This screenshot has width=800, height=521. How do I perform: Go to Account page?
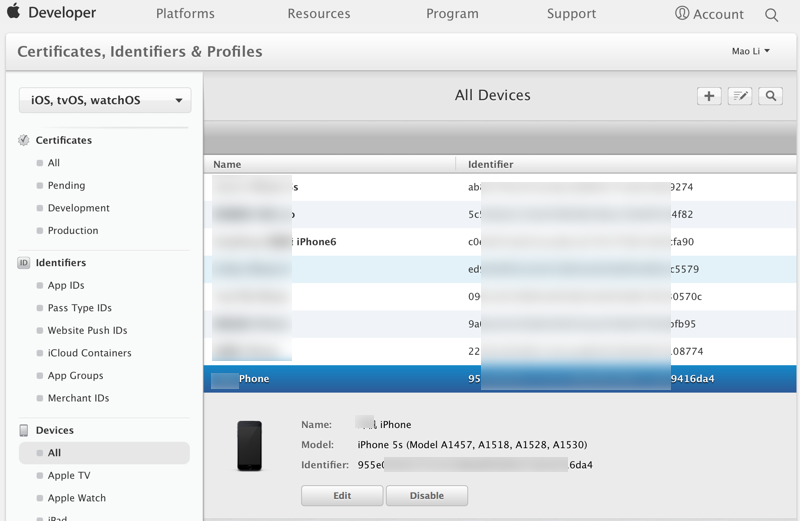718,14
